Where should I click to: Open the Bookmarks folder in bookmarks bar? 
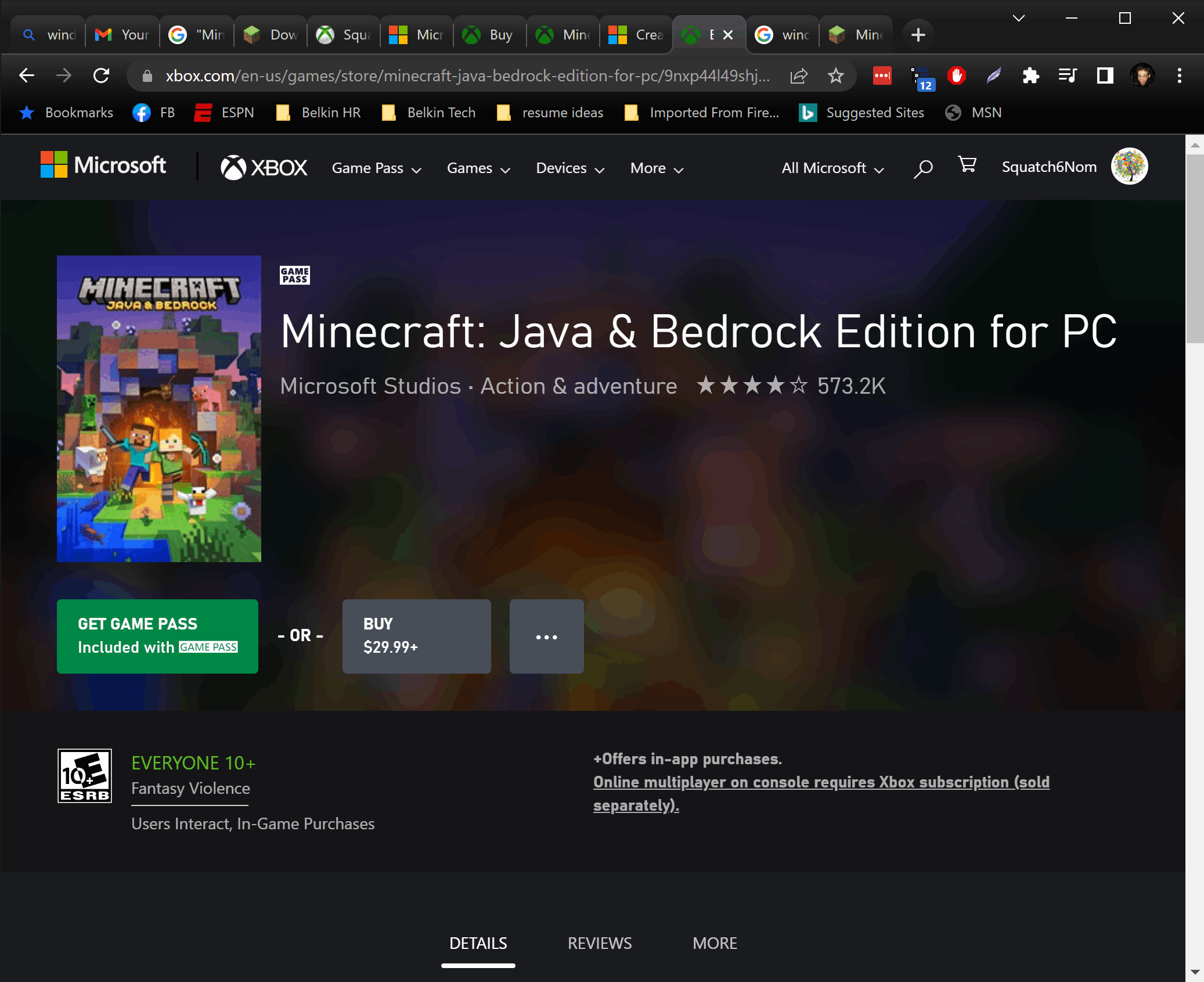66,113
